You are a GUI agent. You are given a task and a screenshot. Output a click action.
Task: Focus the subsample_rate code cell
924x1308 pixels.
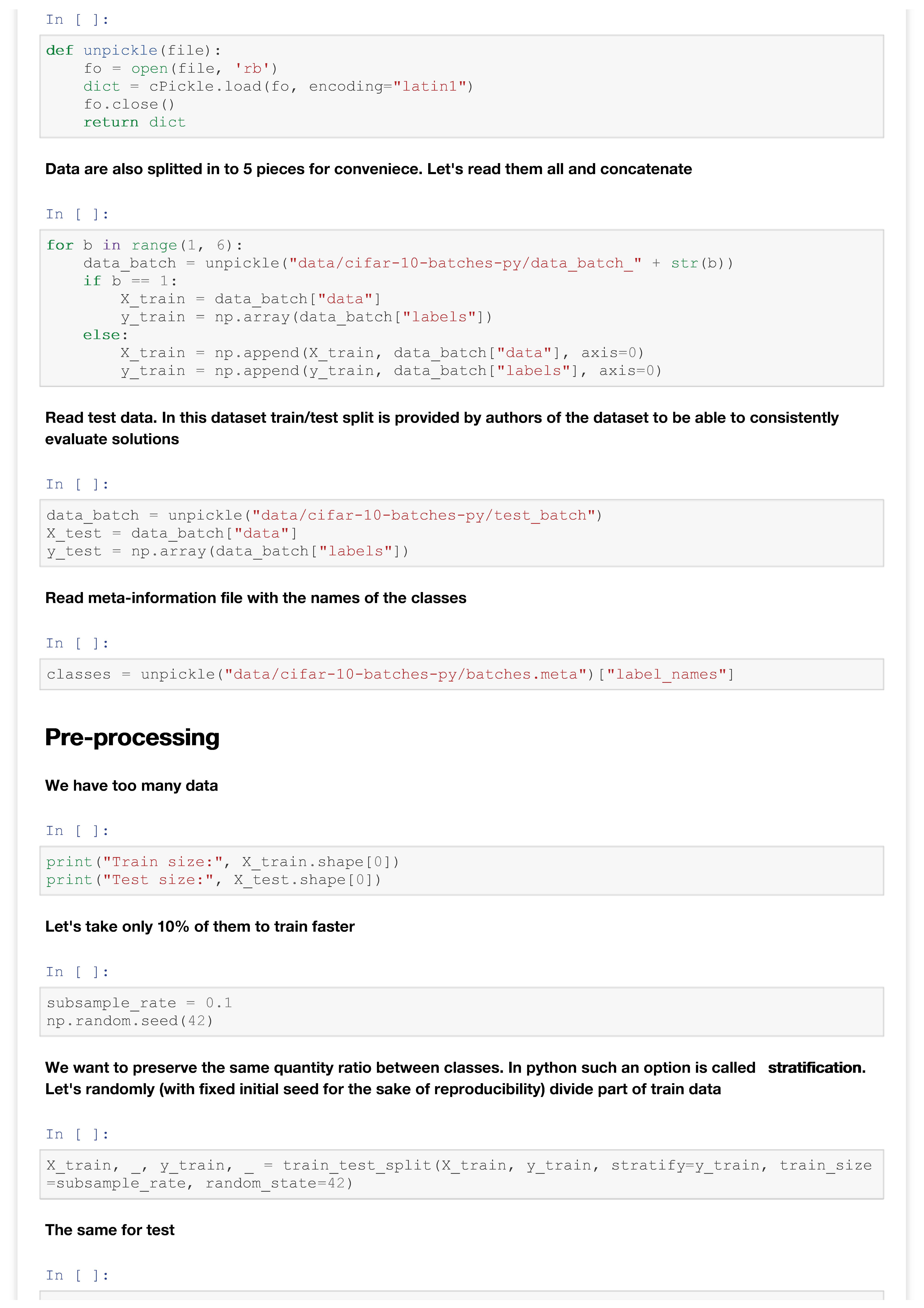pos(461,1012)
